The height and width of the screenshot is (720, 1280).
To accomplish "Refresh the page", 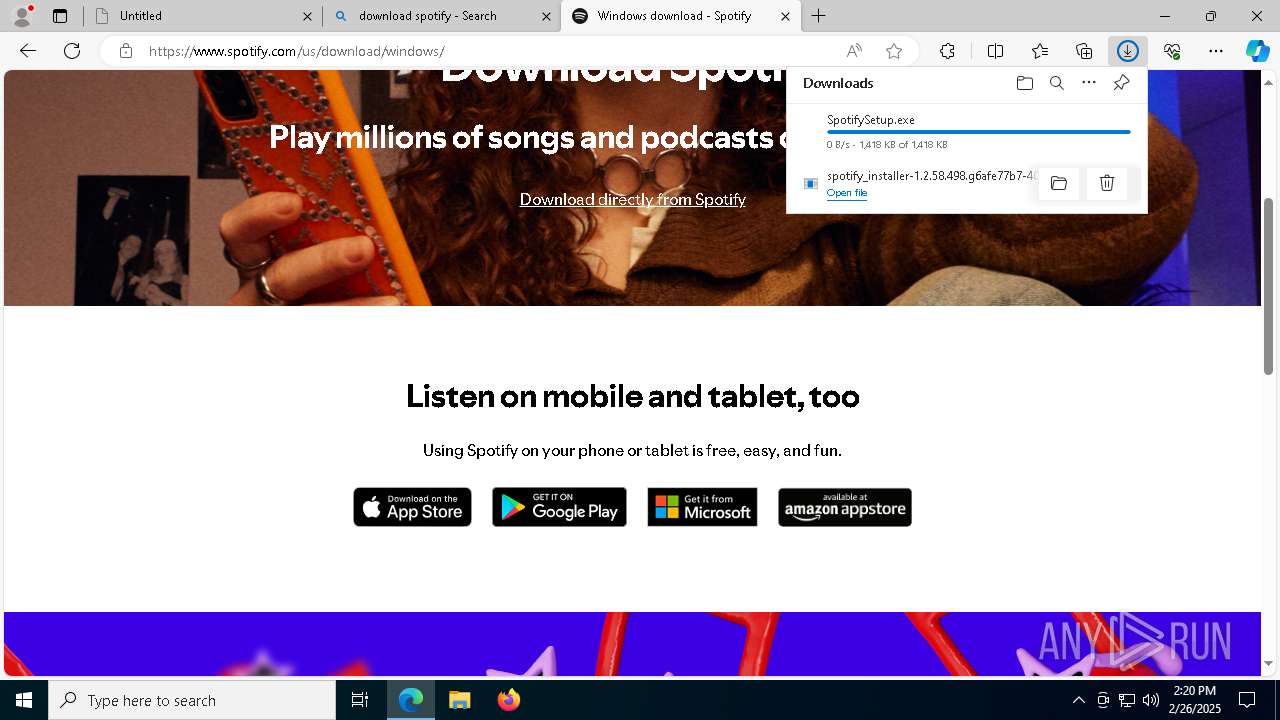I will pyautogui.click(x=72, y=51).
